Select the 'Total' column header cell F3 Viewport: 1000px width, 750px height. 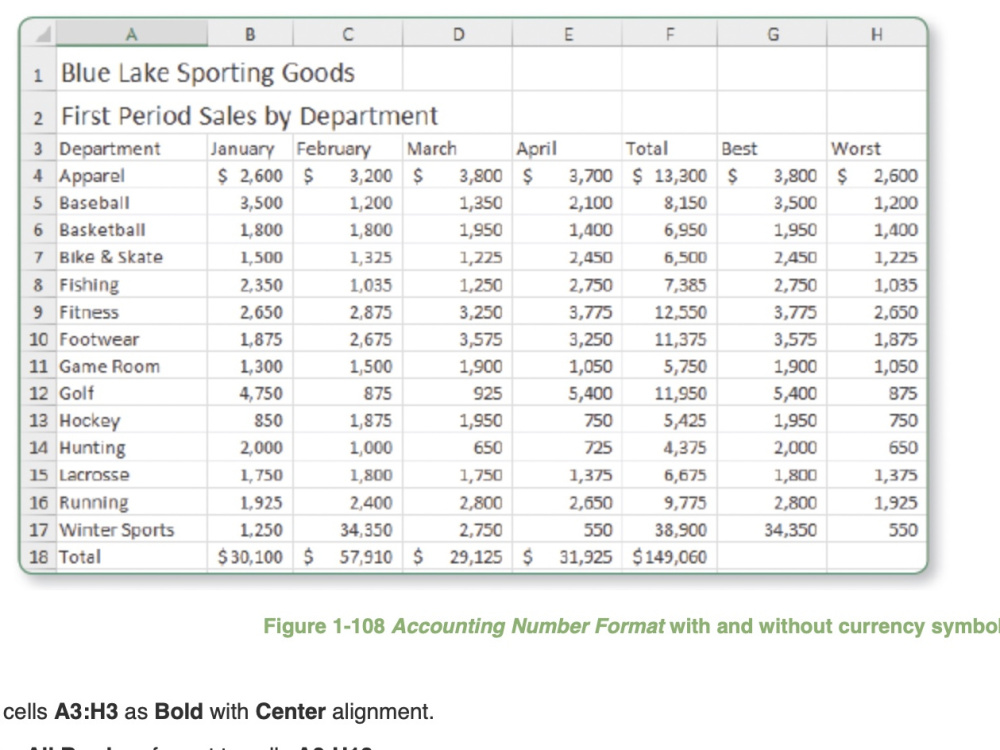coord(670,148)
